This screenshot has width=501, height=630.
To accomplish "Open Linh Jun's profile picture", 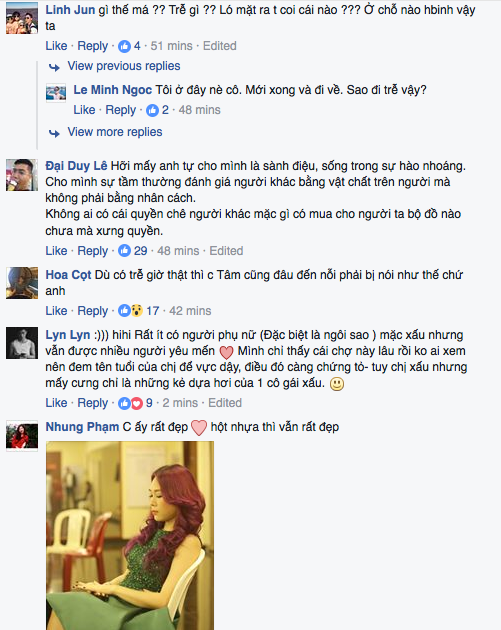I will (x=22, y=18).
